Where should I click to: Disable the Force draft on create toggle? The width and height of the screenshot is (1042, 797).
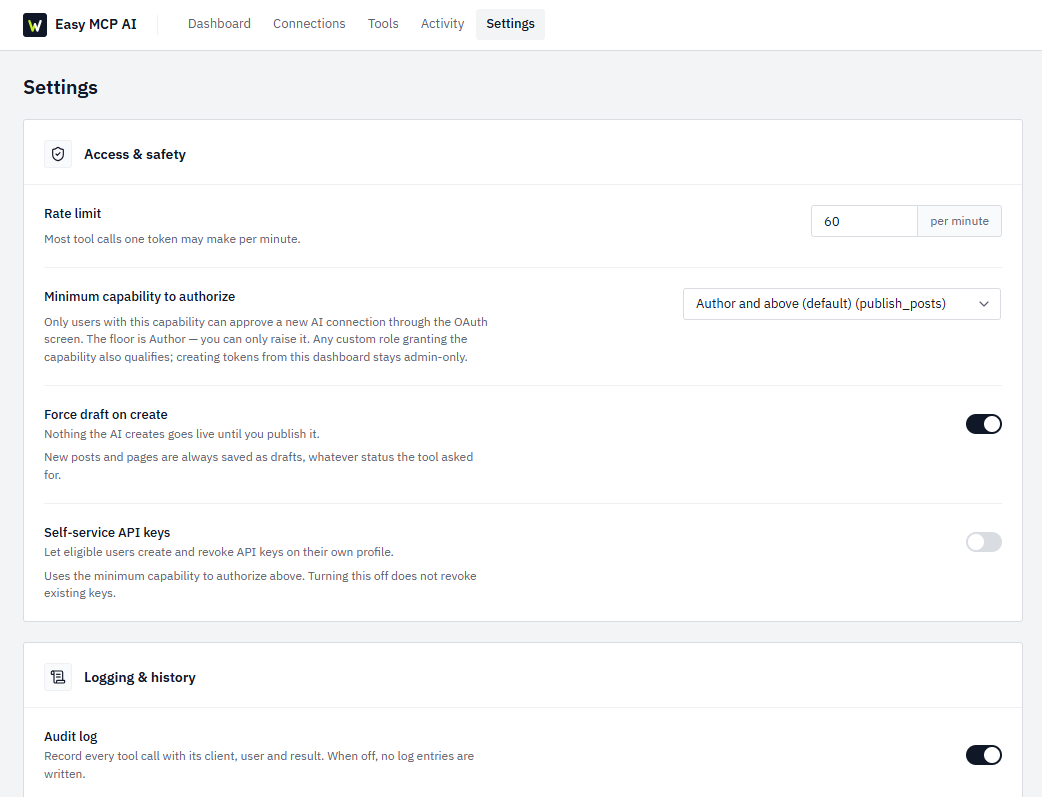(x=984, y=424)
